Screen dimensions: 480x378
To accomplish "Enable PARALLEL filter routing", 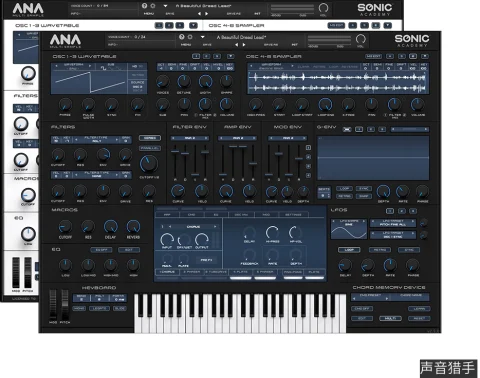I will click(150, 148).
